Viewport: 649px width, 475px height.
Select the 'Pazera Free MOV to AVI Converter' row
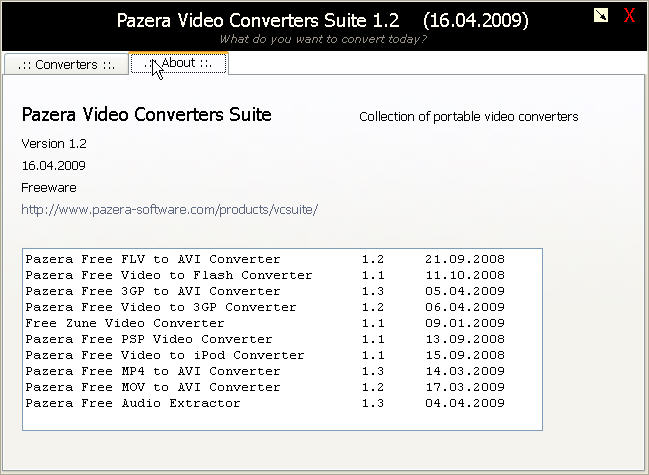click(265, 387)
